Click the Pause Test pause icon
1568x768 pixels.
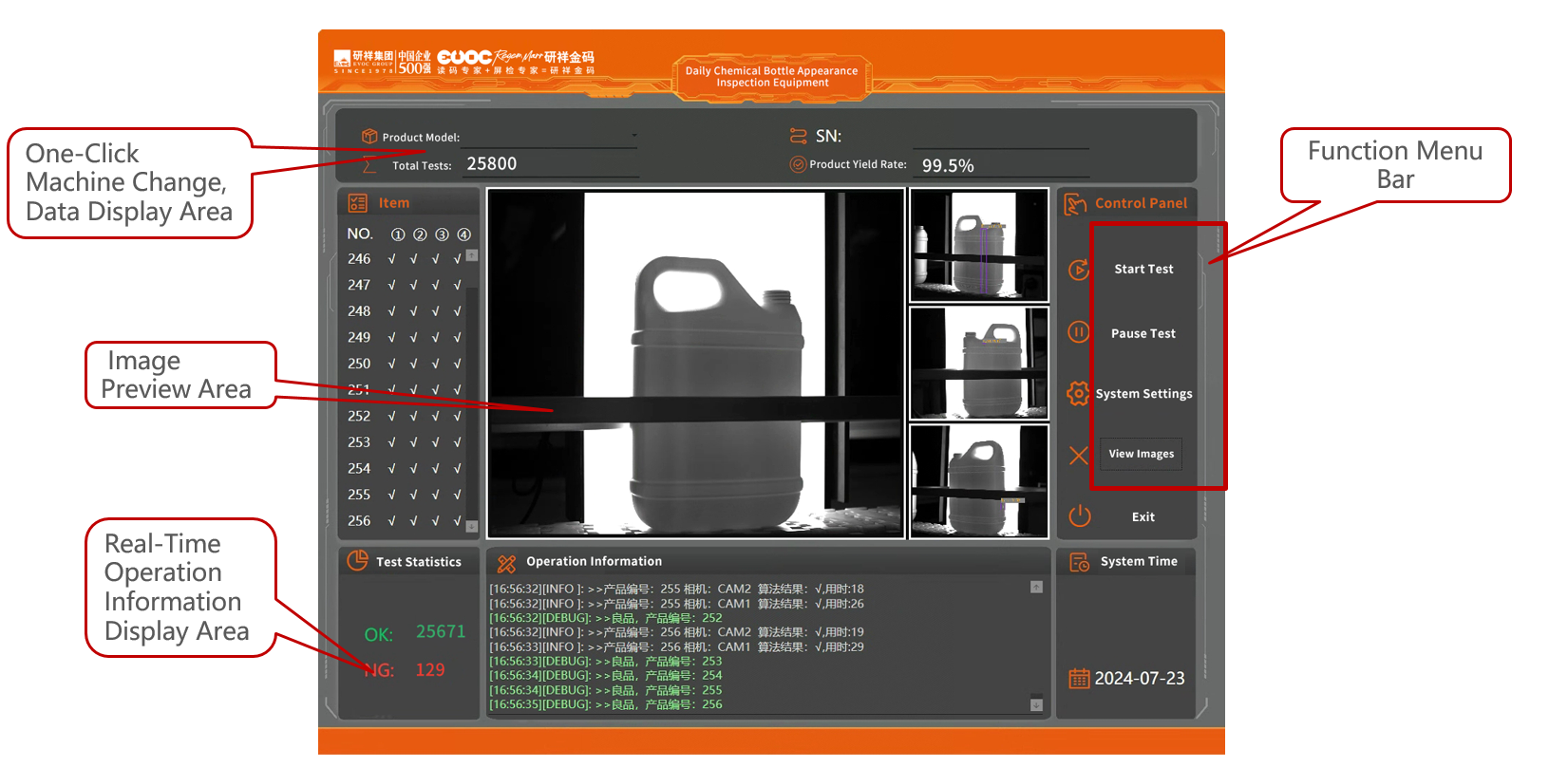point(1079,332)
